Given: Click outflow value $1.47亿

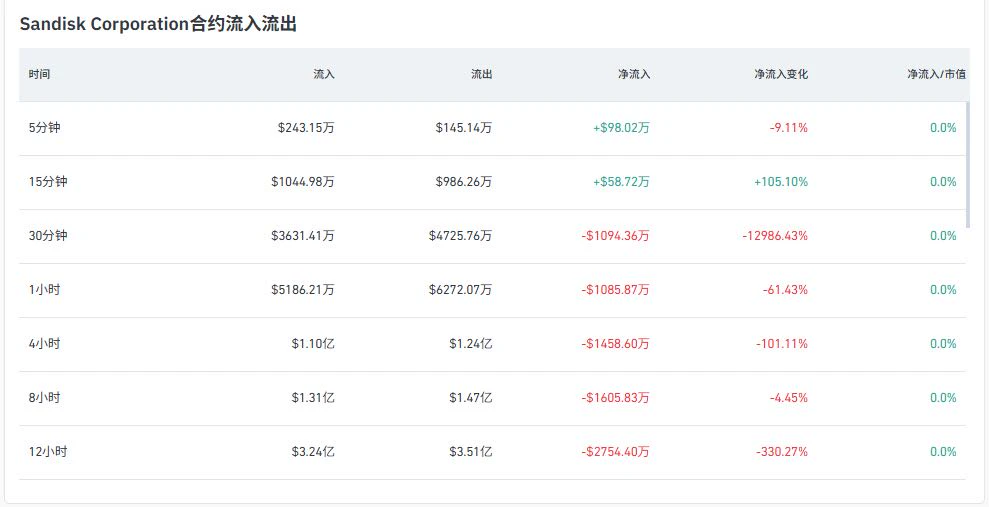Looking at the screenshot, I should [x=471, y=398].
